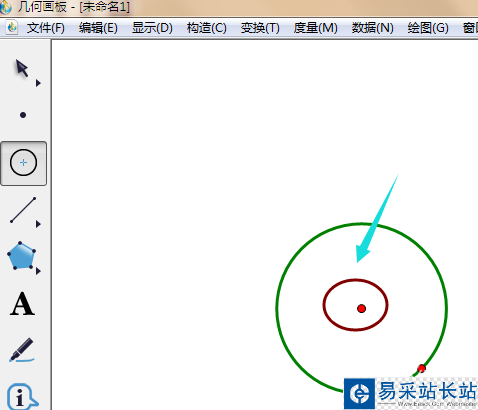Open the 文件(F) menu
The image size is (478, 410).
click(x=46, y=28)
